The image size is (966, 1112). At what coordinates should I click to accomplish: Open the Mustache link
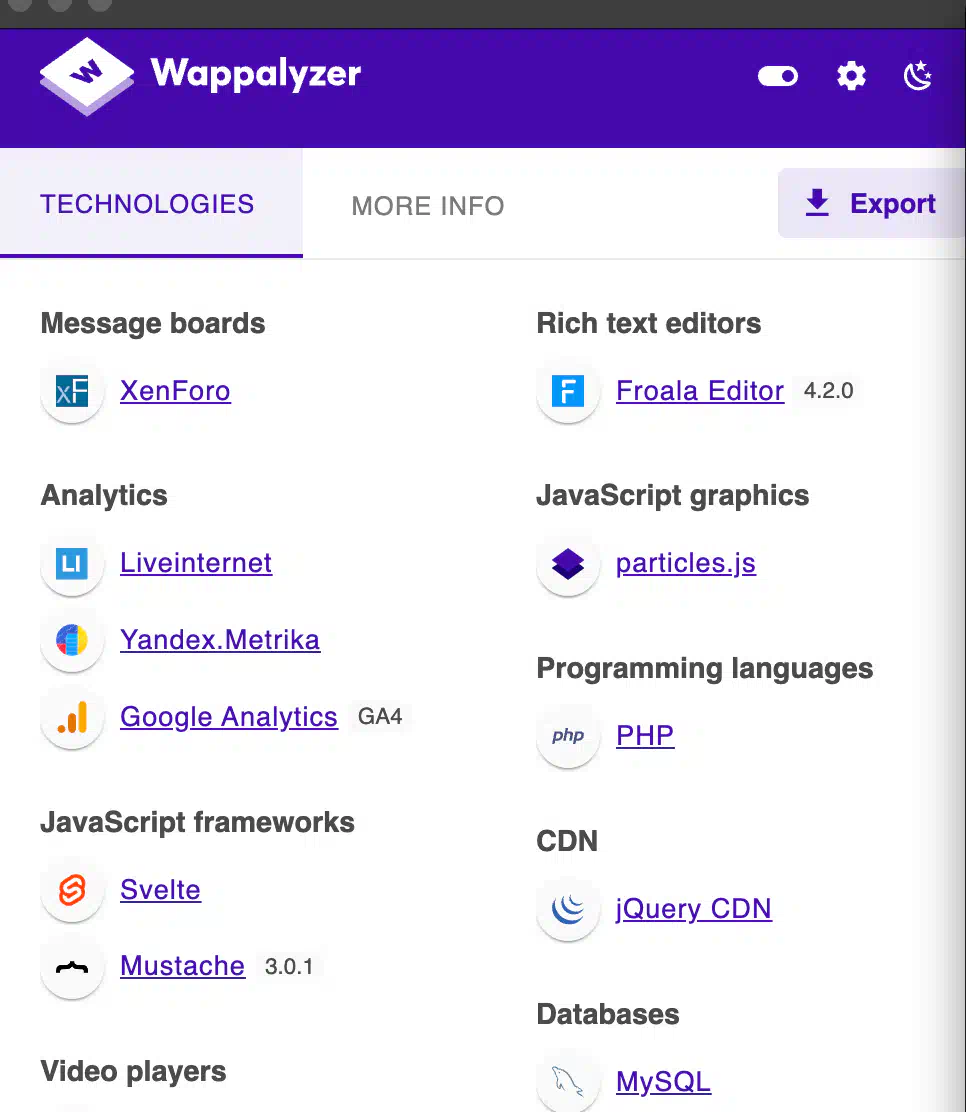coord(182,966)
